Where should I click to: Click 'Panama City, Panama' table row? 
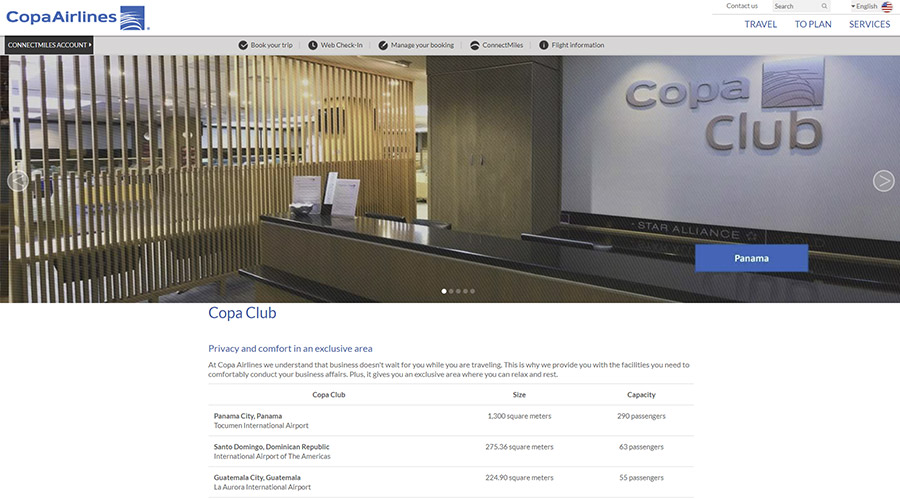(451, 421)
